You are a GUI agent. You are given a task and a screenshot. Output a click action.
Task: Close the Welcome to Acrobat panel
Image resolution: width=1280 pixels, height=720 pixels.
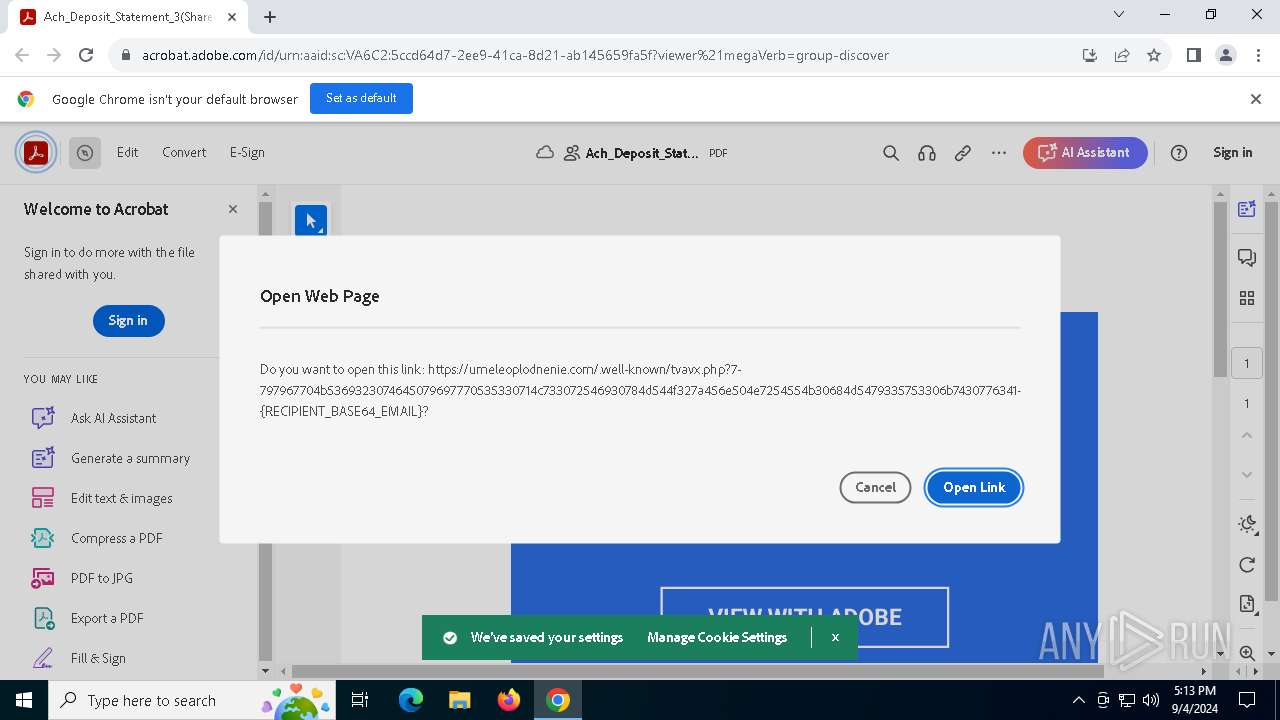[x=233, y=209]
